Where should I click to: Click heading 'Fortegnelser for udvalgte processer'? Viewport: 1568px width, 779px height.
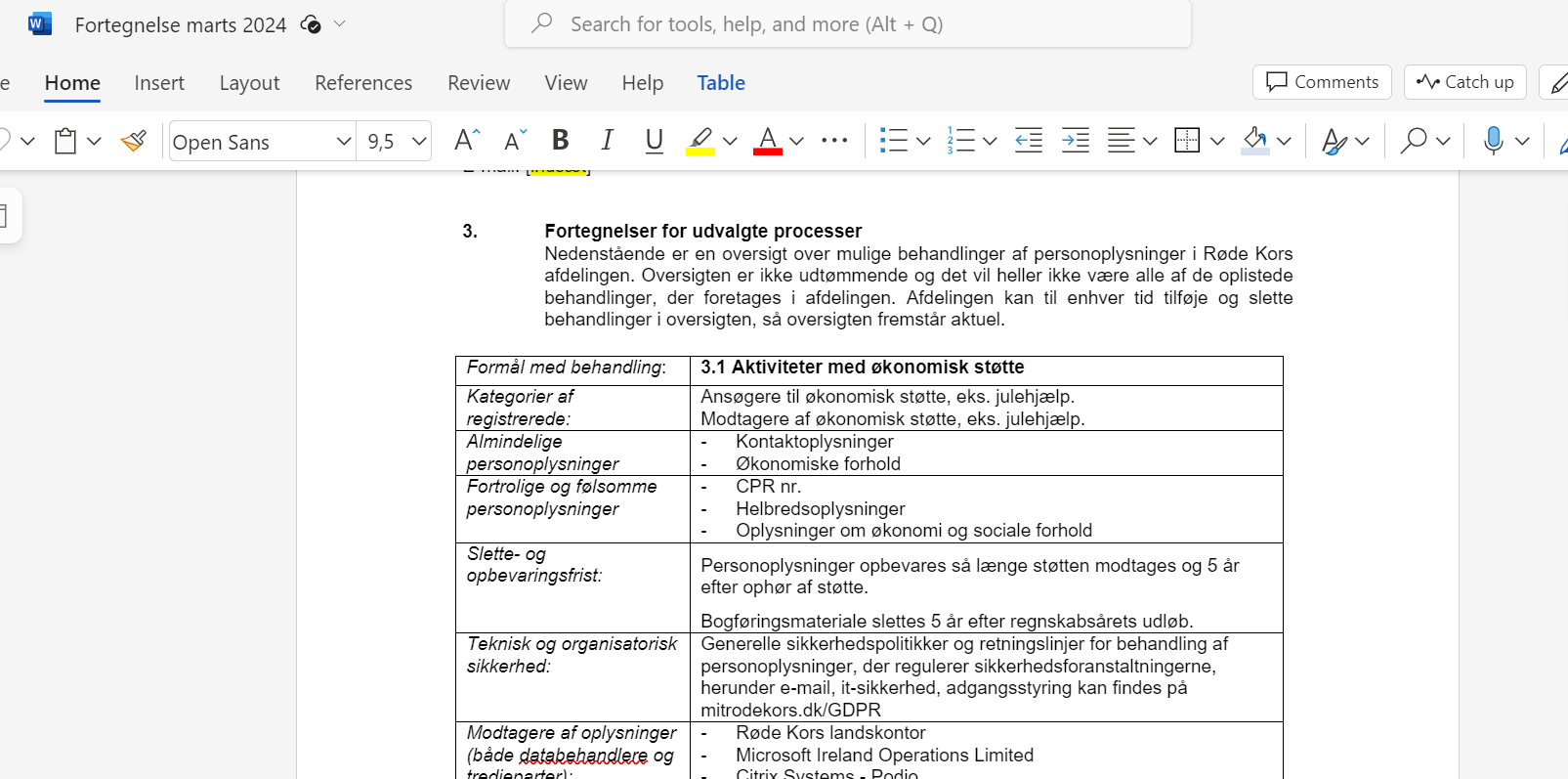[x=703, y=232]
